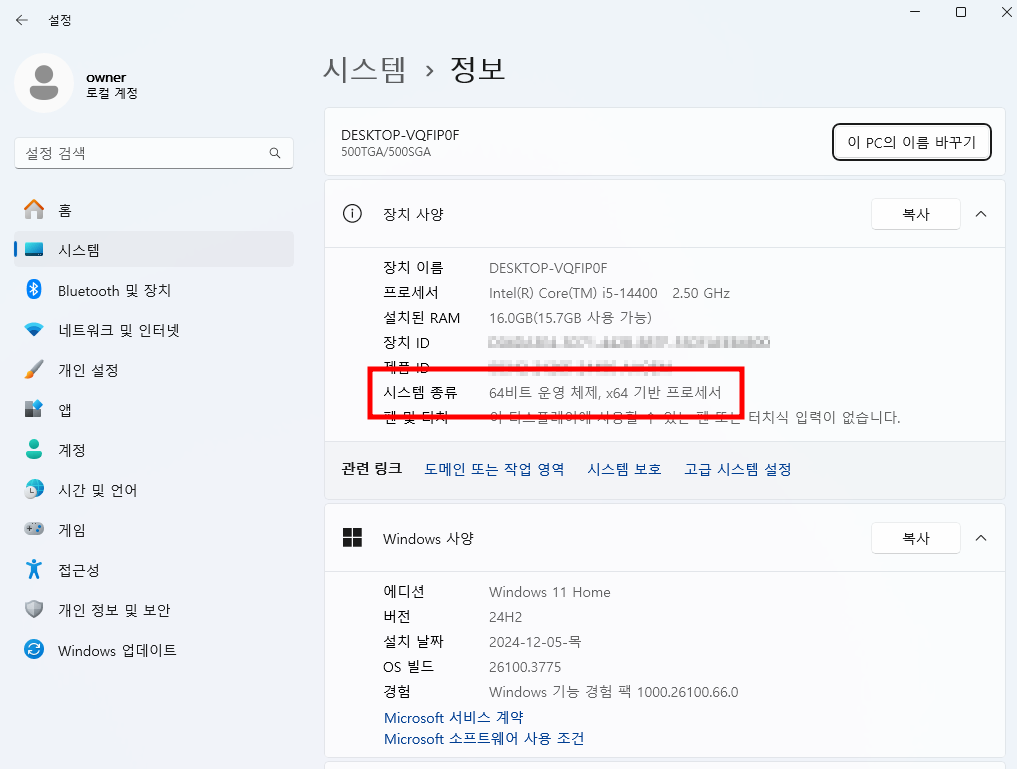The width and height of the screenshot is (1017, 769).
Task: Open 고급 시스템 설정 link
Action: pyautogui.click(x=737, y=469)
